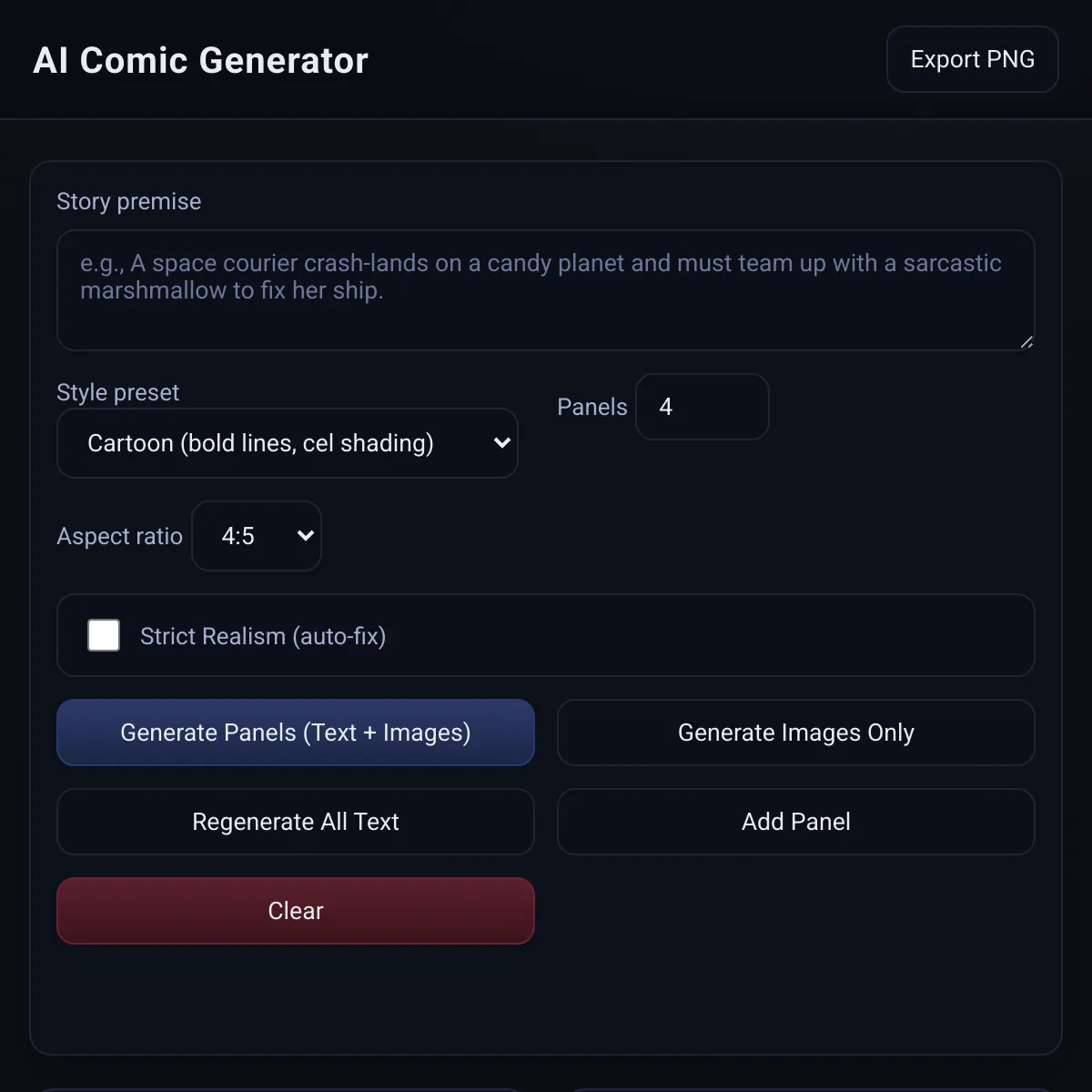Click Regenerate All Text
The image size is (1092, 1092).
[295, 821]
